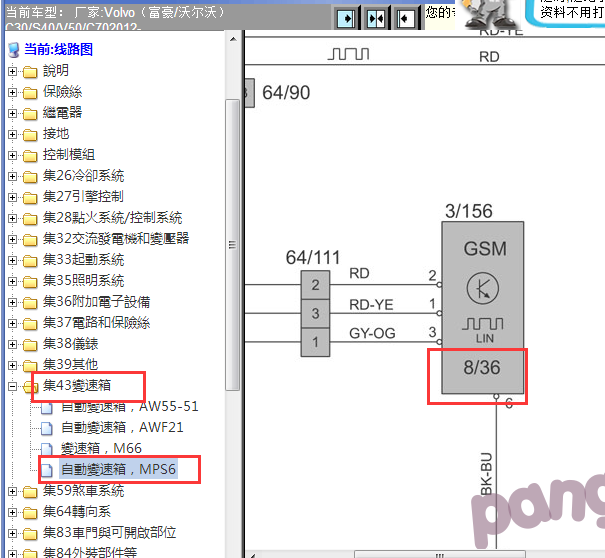Expand the 集27引擎控制 folder
Viewport: 605px width, 558px height.
pyautogui.click(x=12, y=198)
